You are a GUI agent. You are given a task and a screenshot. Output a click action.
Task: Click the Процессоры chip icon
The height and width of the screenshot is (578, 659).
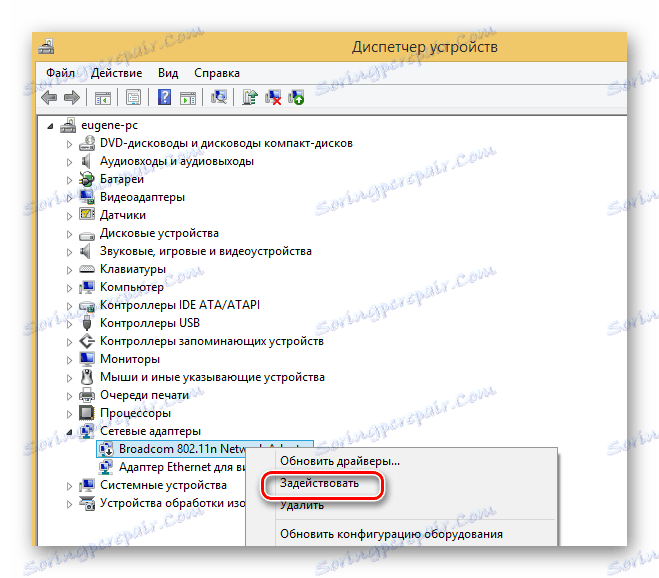(87, 413)
